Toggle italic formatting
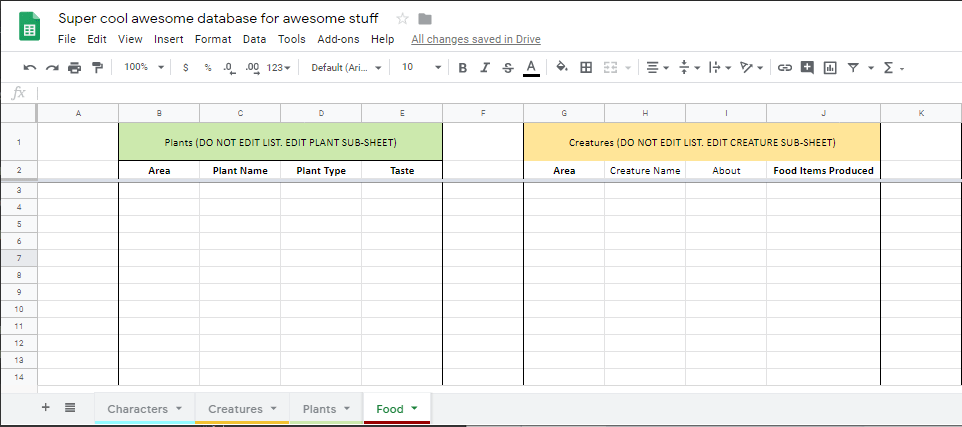This screenshot has width=962, height=427. point(485,67)
